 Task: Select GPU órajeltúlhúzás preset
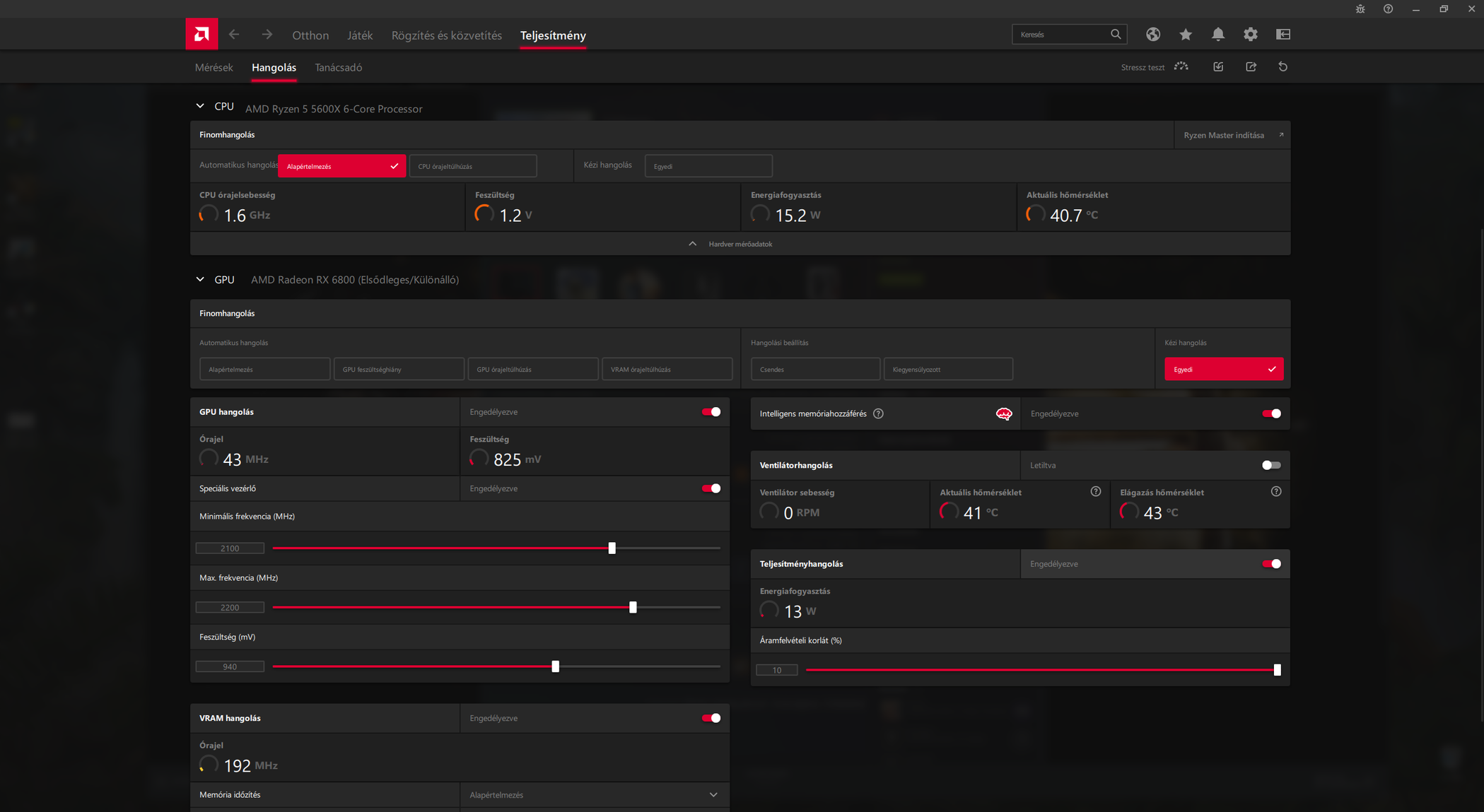pyautogui.click(x=533, y=369)
